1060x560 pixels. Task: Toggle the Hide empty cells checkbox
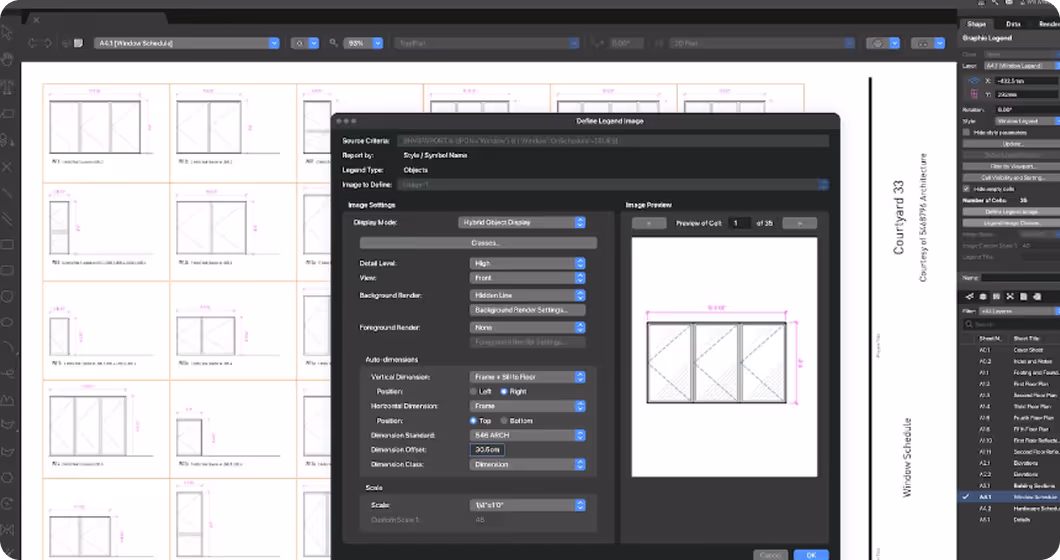point(966,189)
